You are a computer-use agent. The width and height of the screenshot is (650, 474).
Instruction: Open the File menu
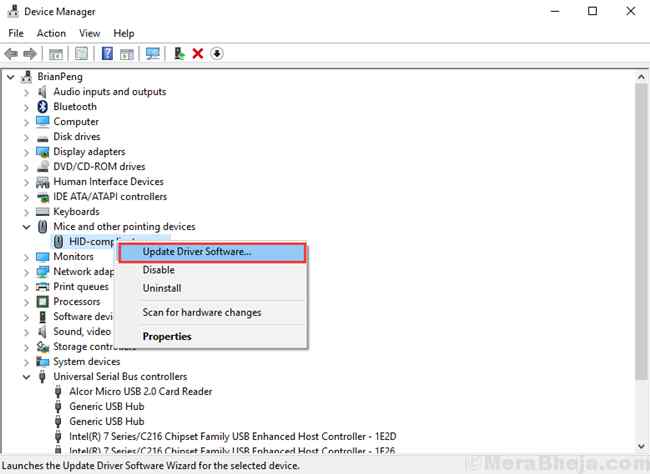(x=16, y=33)
